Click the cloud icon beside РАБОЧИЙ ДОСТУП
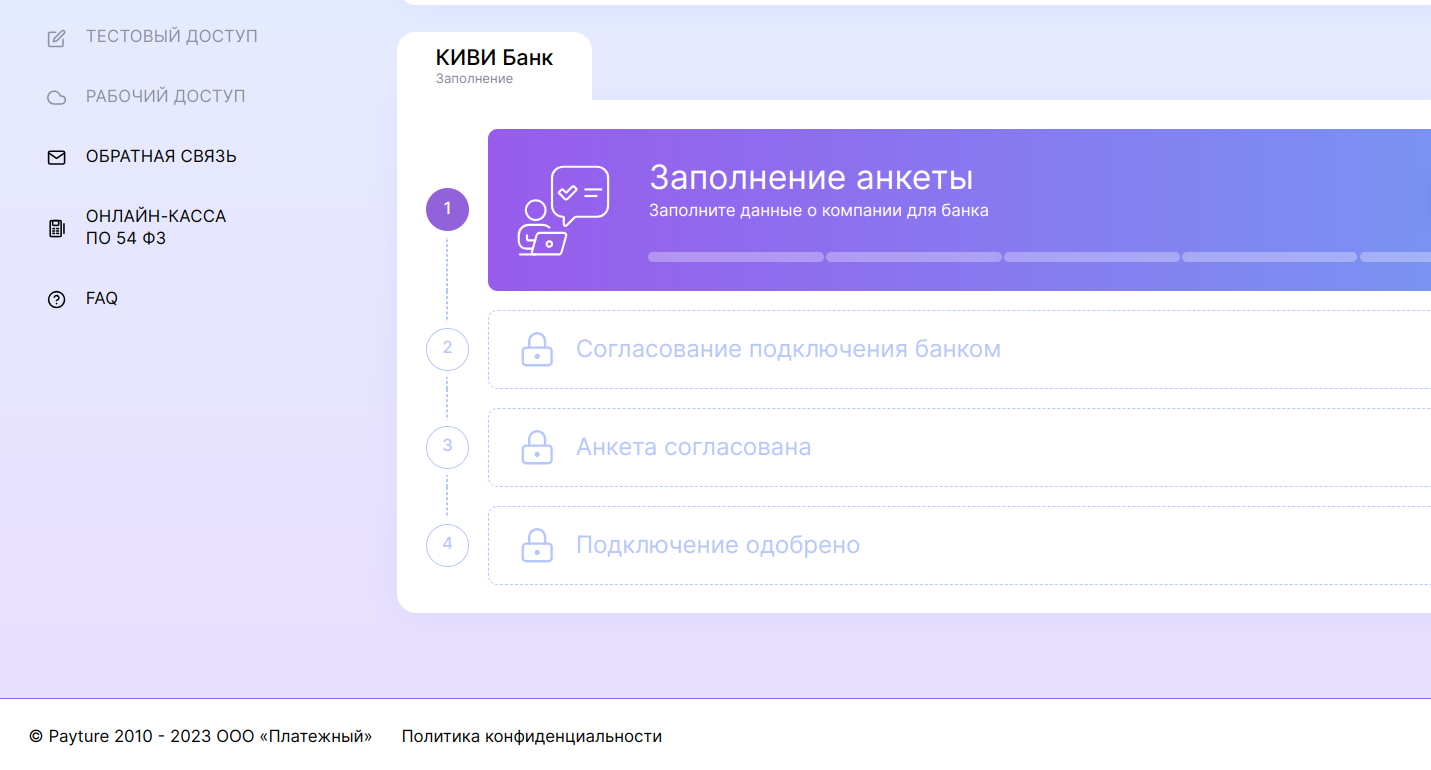Viewport: 1431px width, 770px height. click(x=57, y=97)
